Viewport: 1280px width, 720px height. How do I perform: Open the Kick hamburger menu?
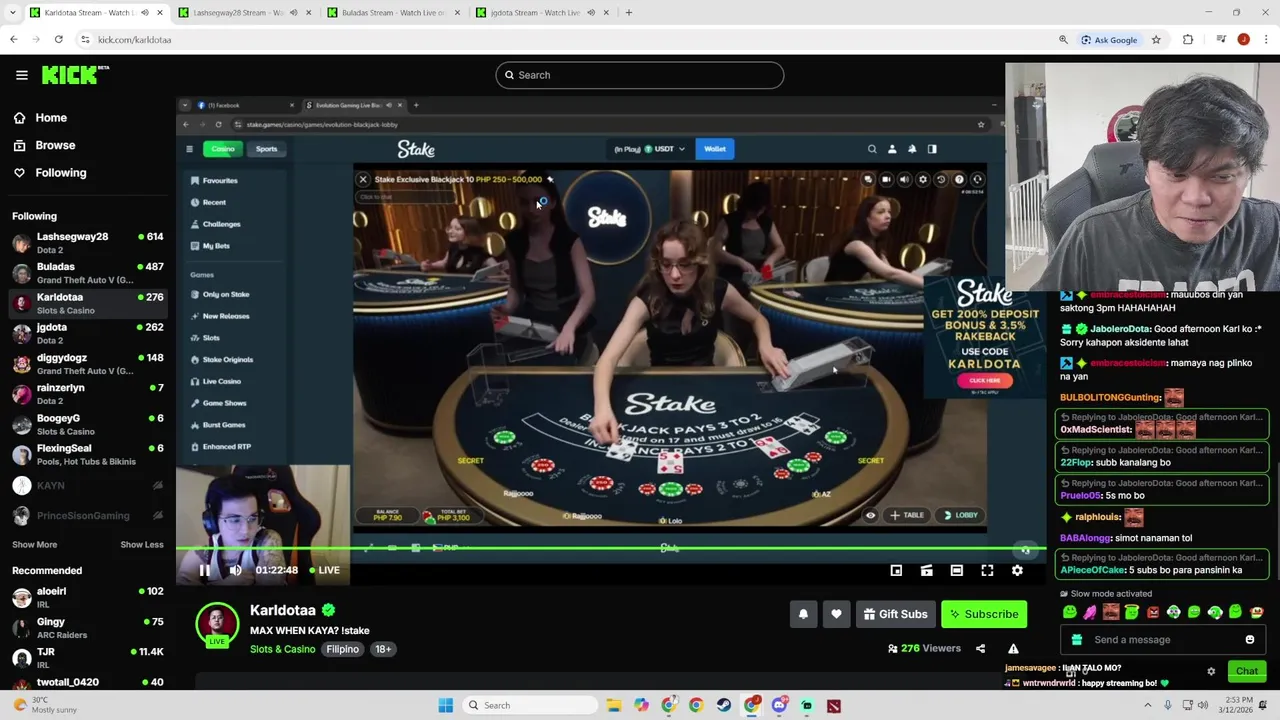(x=21, y=75)
